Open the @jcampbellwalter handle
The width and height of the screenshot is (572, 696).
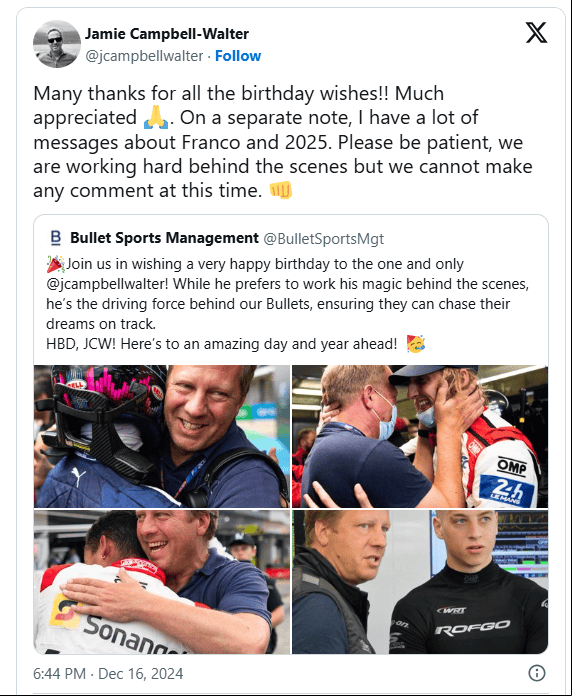point(144,56)
